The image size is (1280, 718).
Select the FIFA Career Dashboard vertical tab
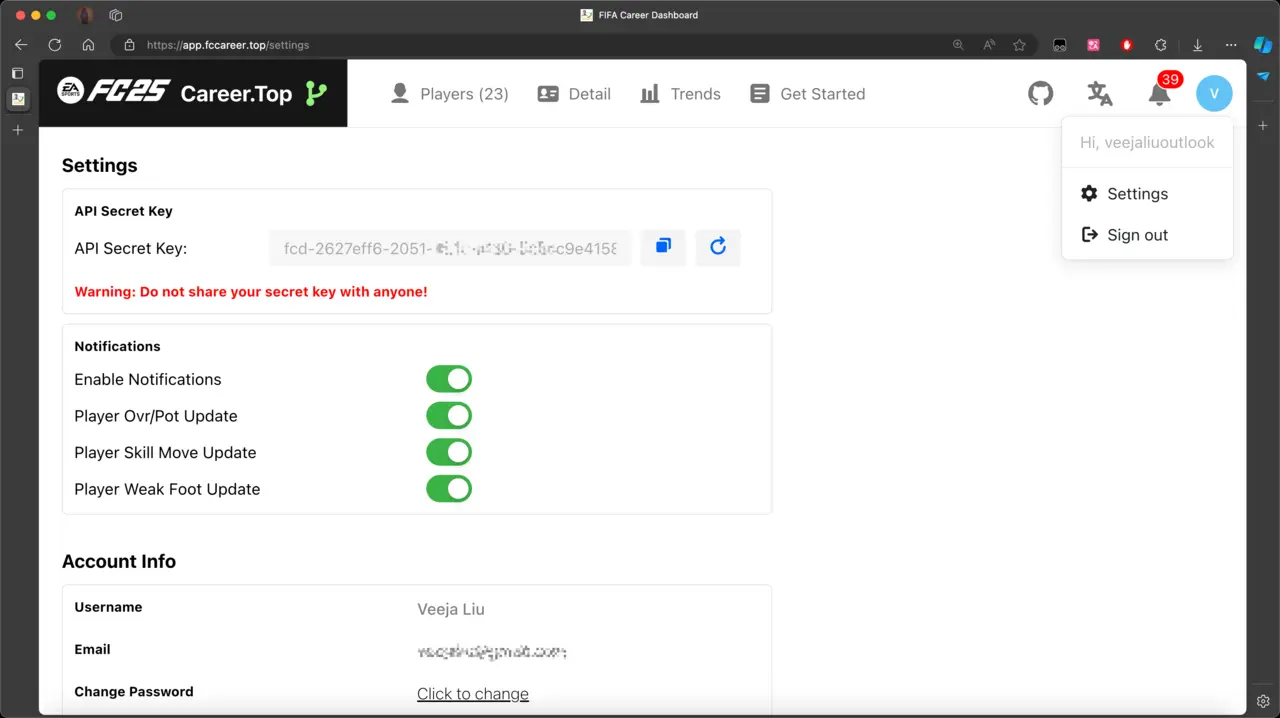18,99
